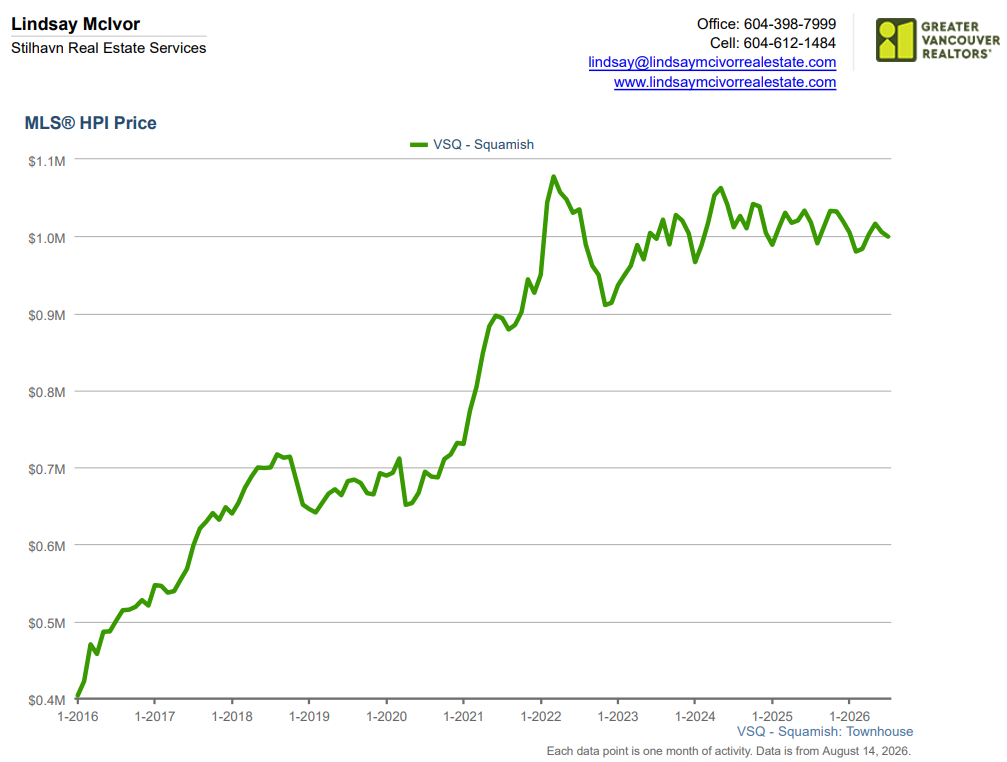Screen dimensions: 1007x762
Task: Click the $0.7M y-axis label
Action: point(47,469)
